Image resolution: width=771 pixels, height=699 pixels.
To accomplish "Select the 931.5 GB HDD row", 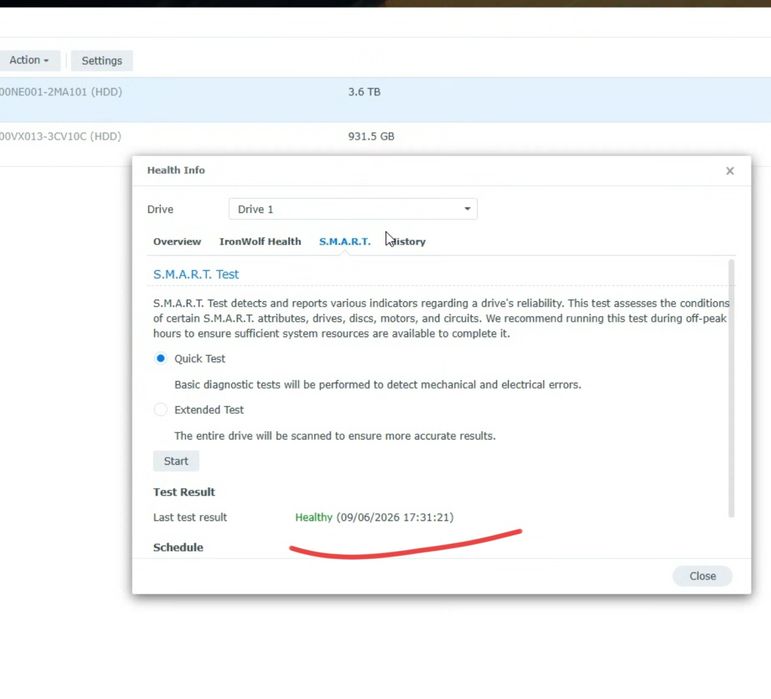I will point(386,144).
